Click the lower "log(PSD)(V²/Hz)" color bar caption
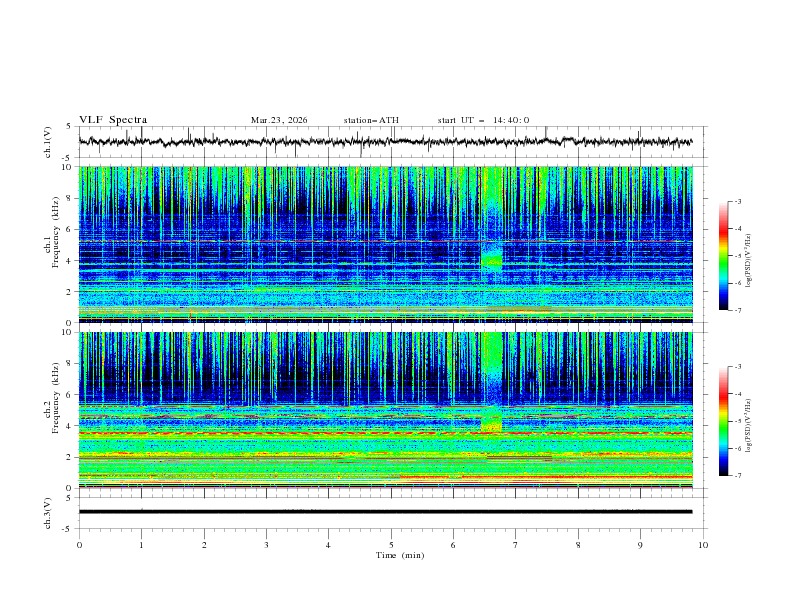Image resolution: width=792 pixels, height=612 pixels. (x=748, y=425)
